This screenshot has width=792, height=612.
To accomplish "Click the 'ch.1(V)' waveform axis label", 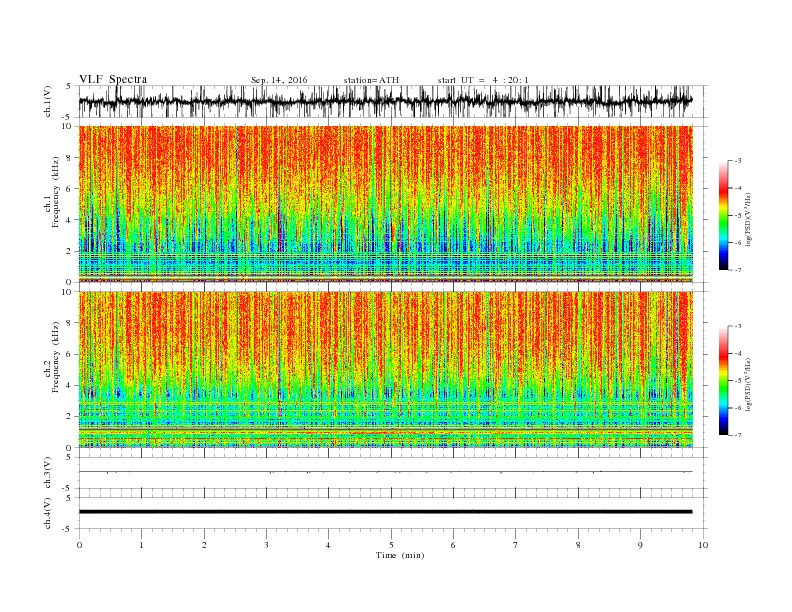I will coord(48,101).
